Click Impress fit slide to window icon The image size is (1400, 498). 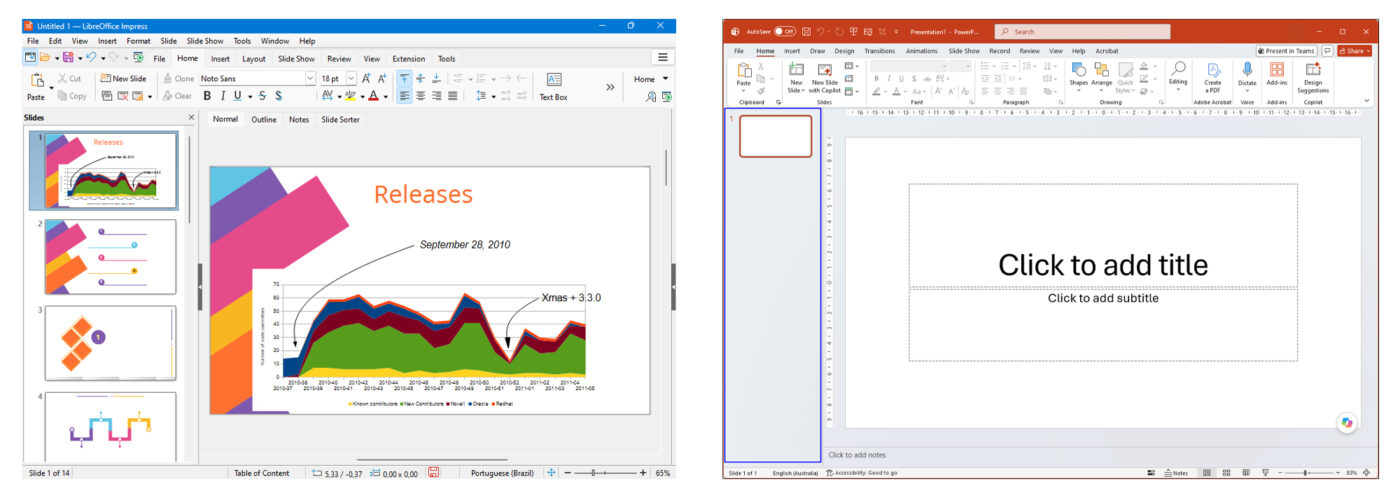click(551, 473)
